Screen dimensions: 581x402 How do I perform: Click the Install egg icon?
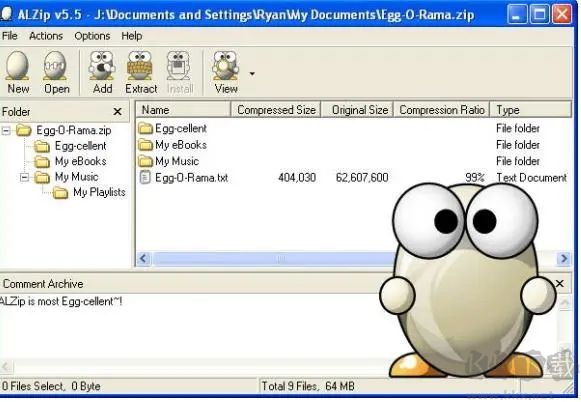[179, 66]
